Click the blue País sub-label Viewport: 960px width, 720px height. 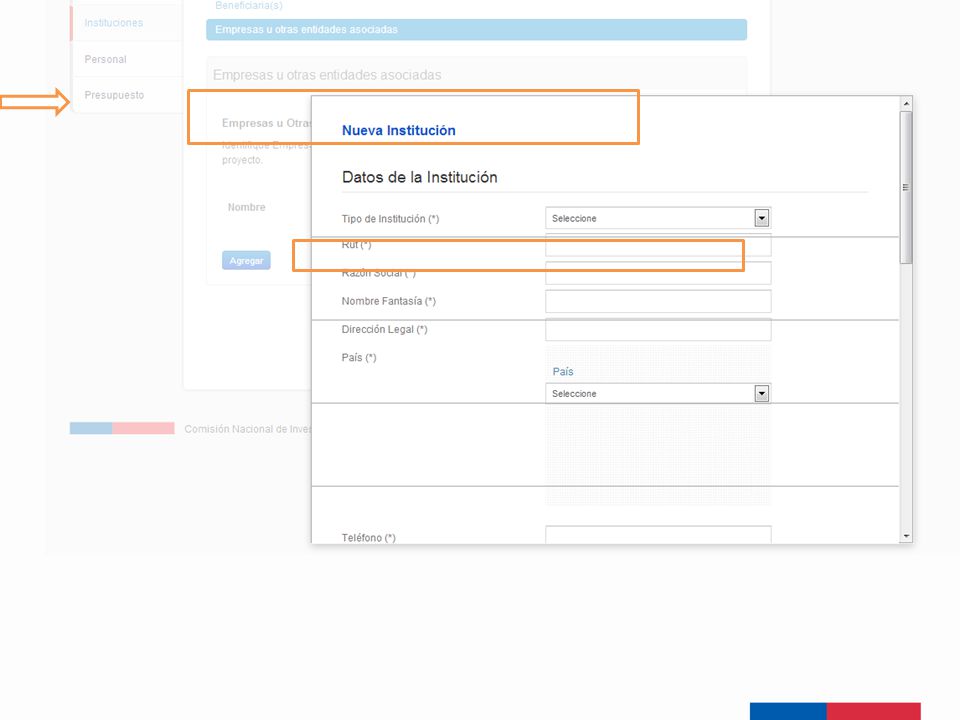563,372
